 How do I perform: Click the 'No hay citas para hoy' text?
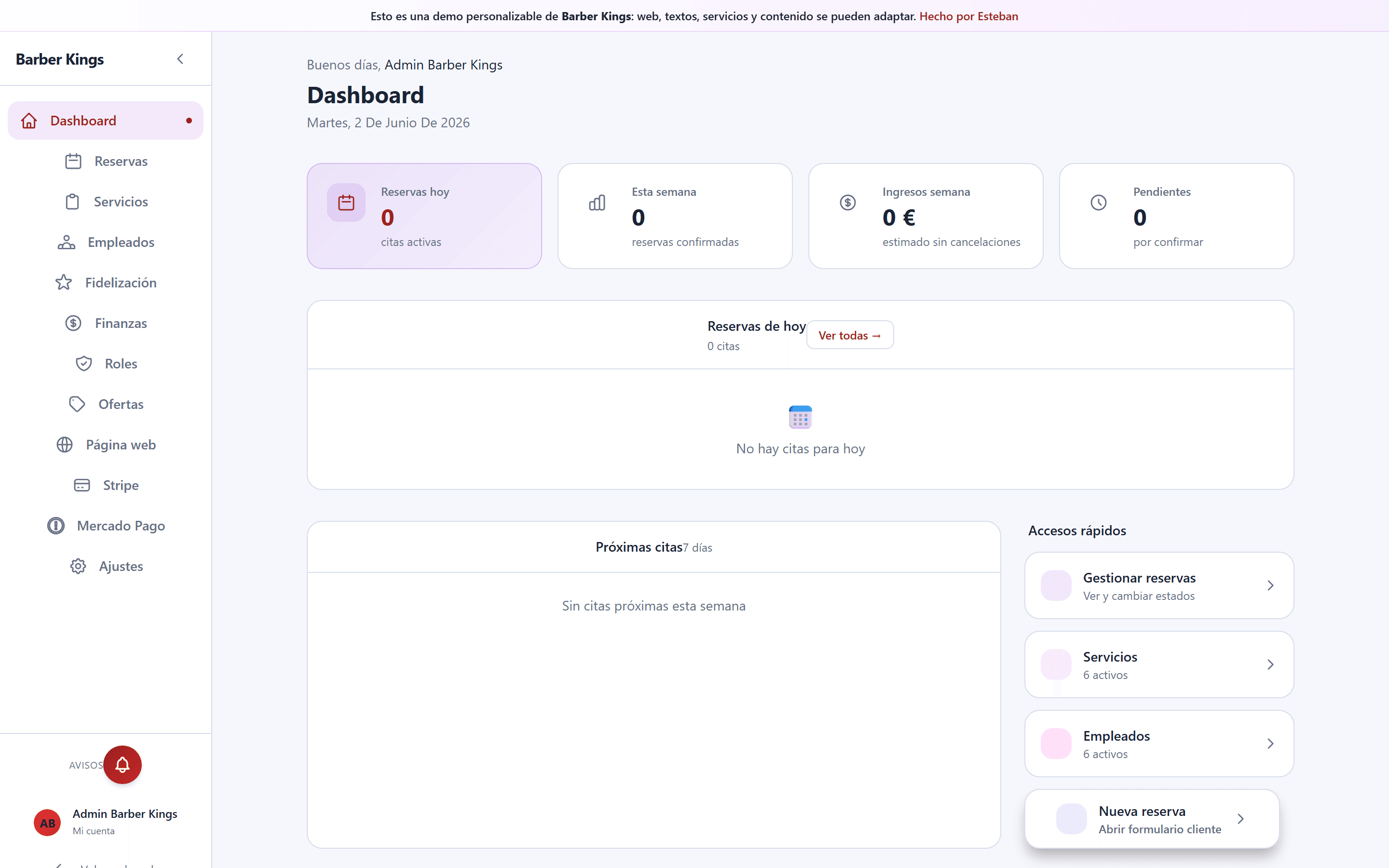[800, 449]
